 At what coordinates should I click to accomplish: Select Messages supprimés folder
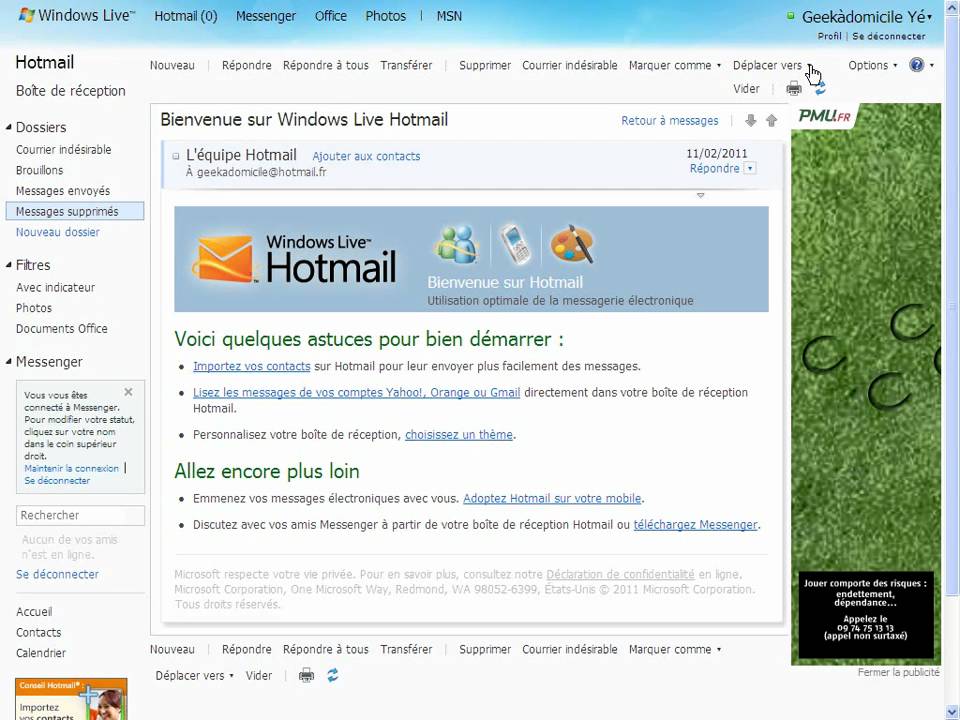pyautogui.click(x=75, y=211)
